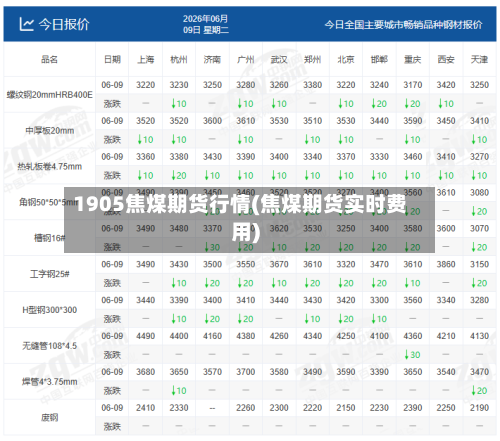Click the 涨跌 label in 螺纹钢 row
The height and width of the screenshot is (441, 500).
pos(112,104)
